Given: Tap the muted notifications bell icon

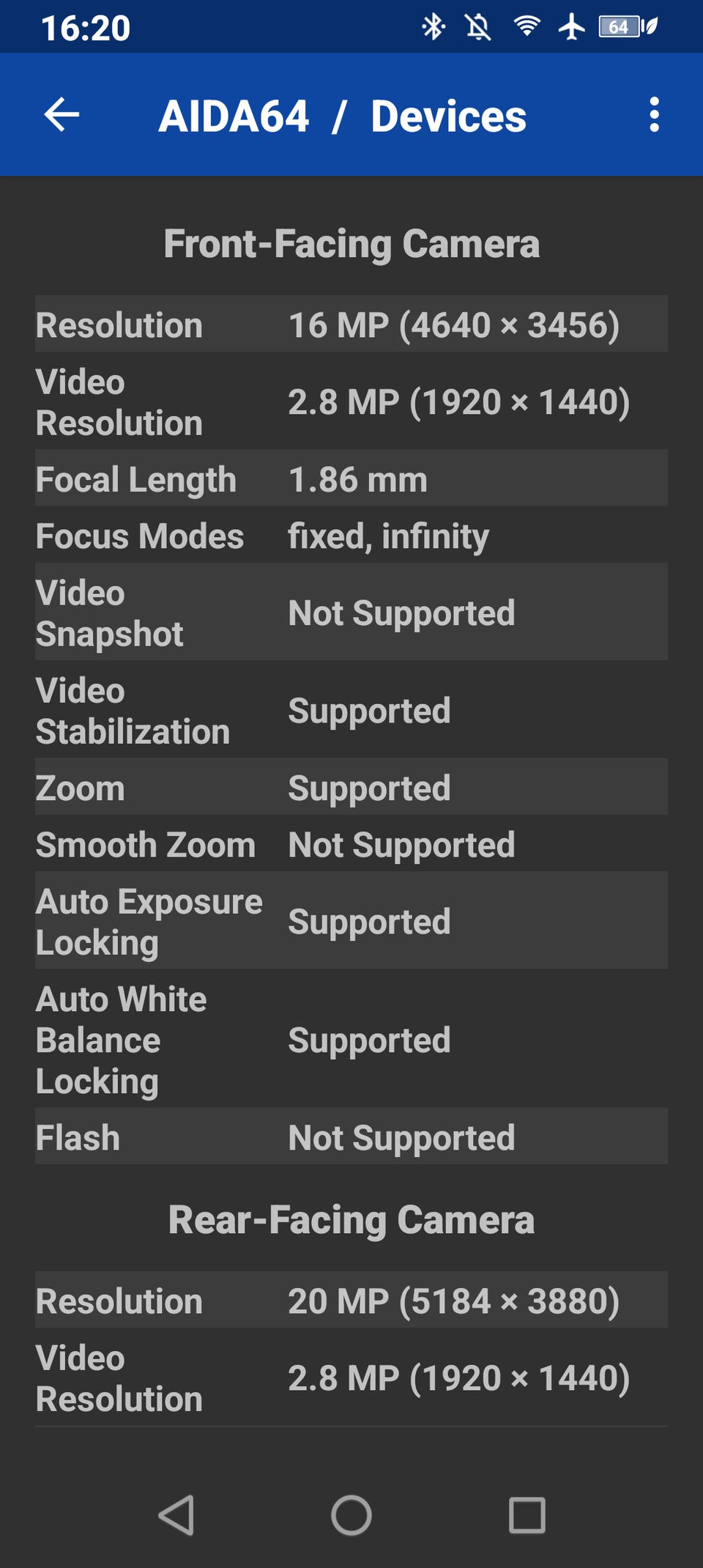Looking at the screenshot, I should [x=478, y=27].
